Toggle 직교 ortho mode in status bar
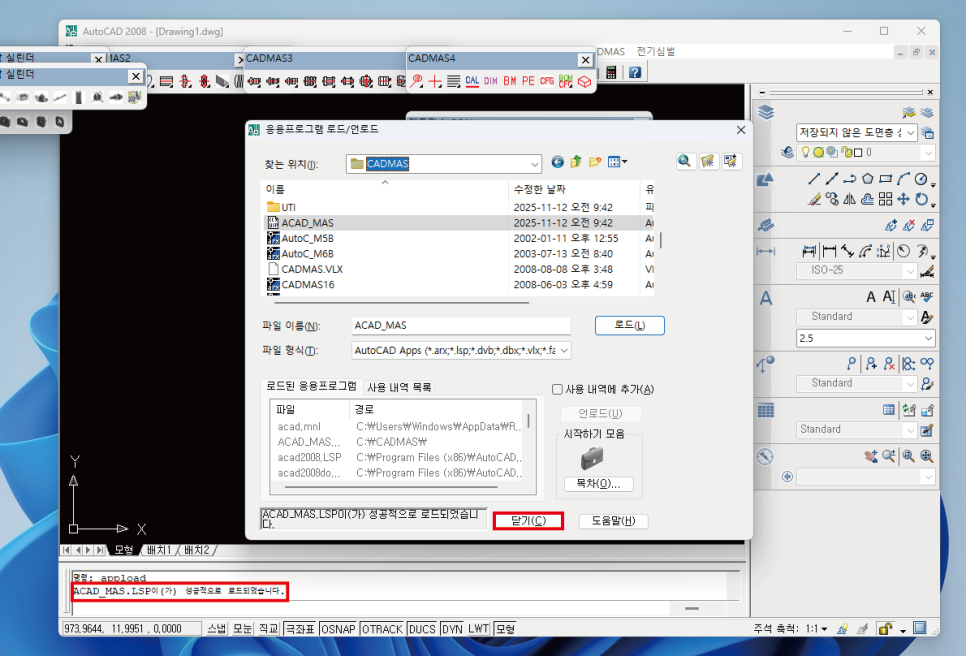 pos(269,629)
